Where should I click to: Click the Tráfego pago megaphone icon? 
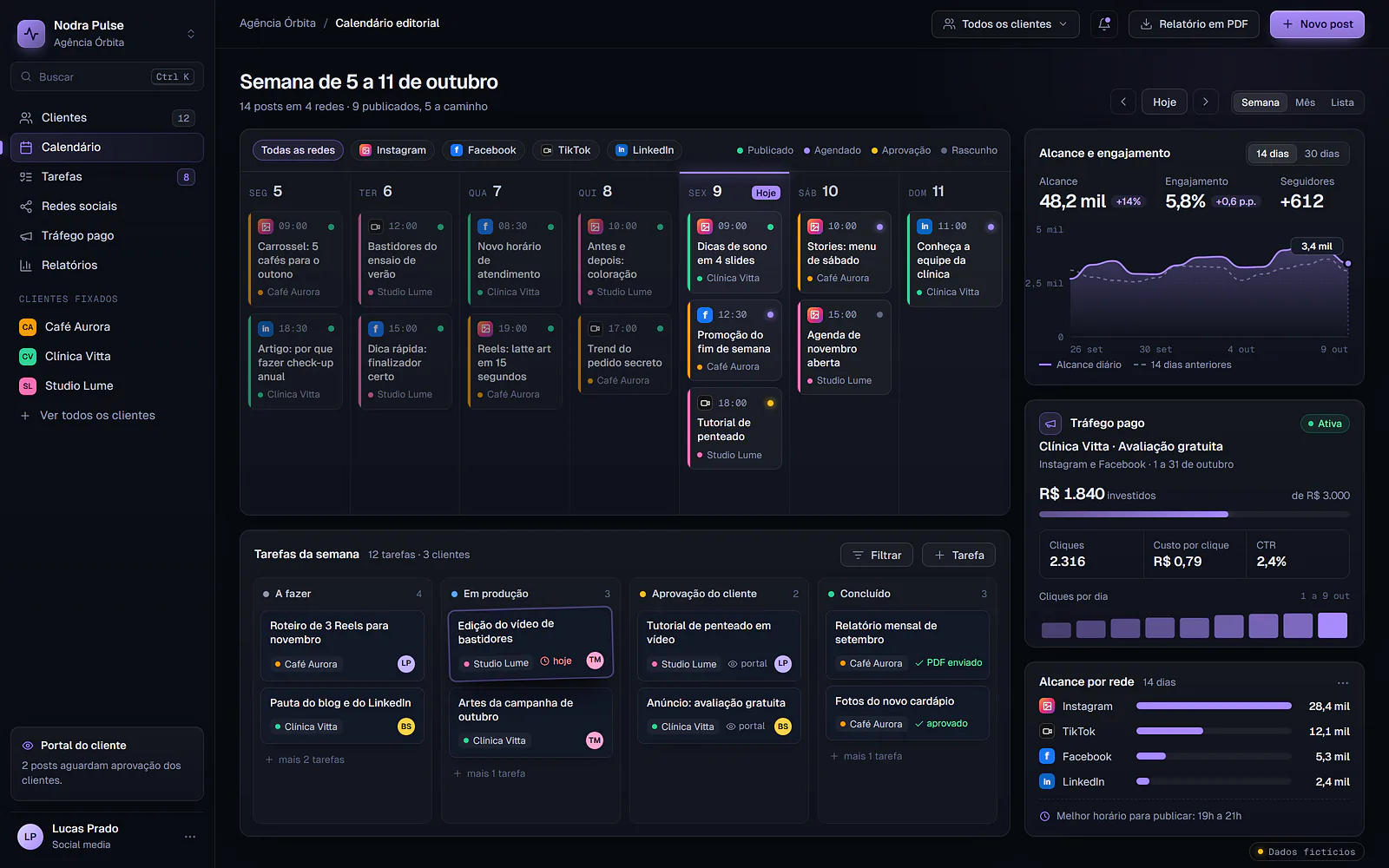pos(1050,424)
